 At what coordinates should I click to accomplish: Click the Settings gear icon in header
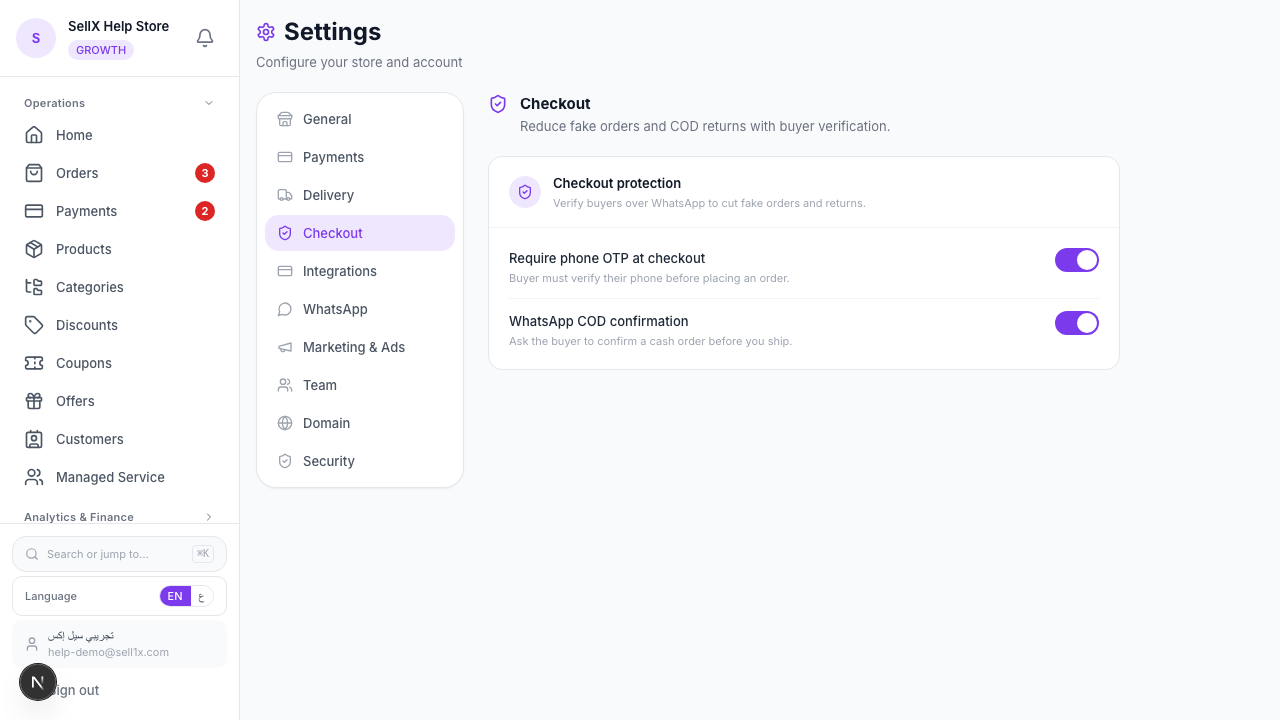(266, 32)
